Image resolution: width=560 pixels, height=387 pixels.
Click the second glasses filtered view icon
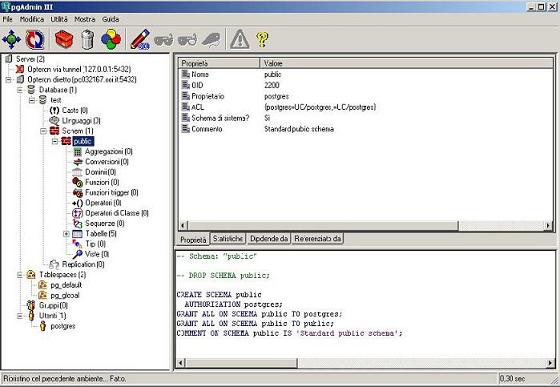(x=187, y=40)
